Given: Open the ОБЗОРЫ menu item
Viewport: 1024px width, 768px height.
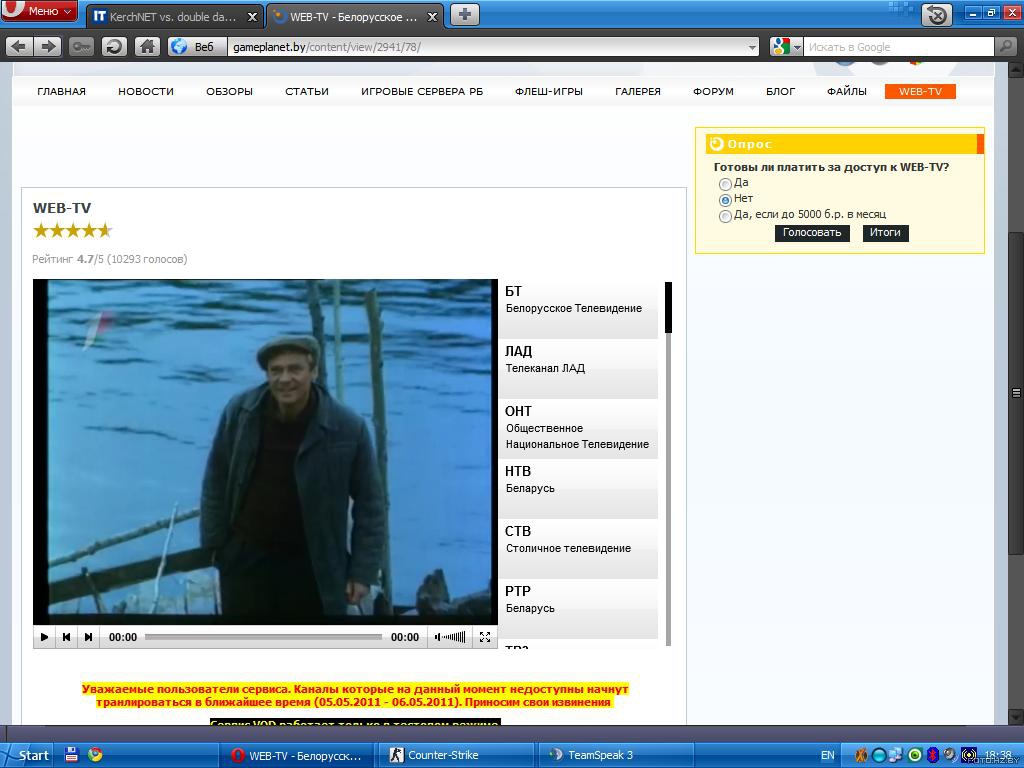Looking at the screenshot, I should tap(229, 91).
